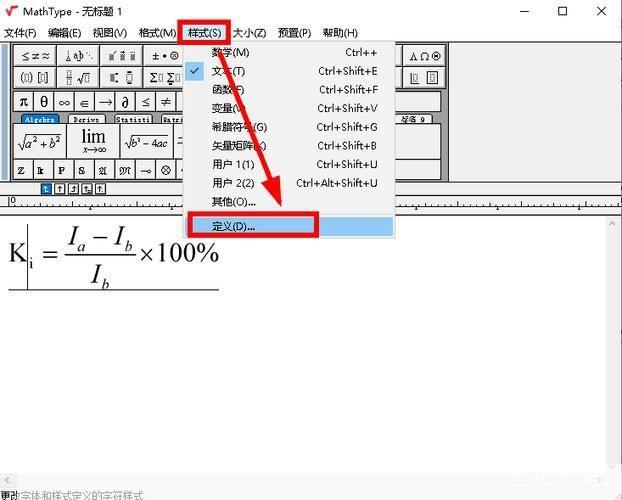Switch to the Algebra tab
The image size is (622, 500).
tap(40, 119)
